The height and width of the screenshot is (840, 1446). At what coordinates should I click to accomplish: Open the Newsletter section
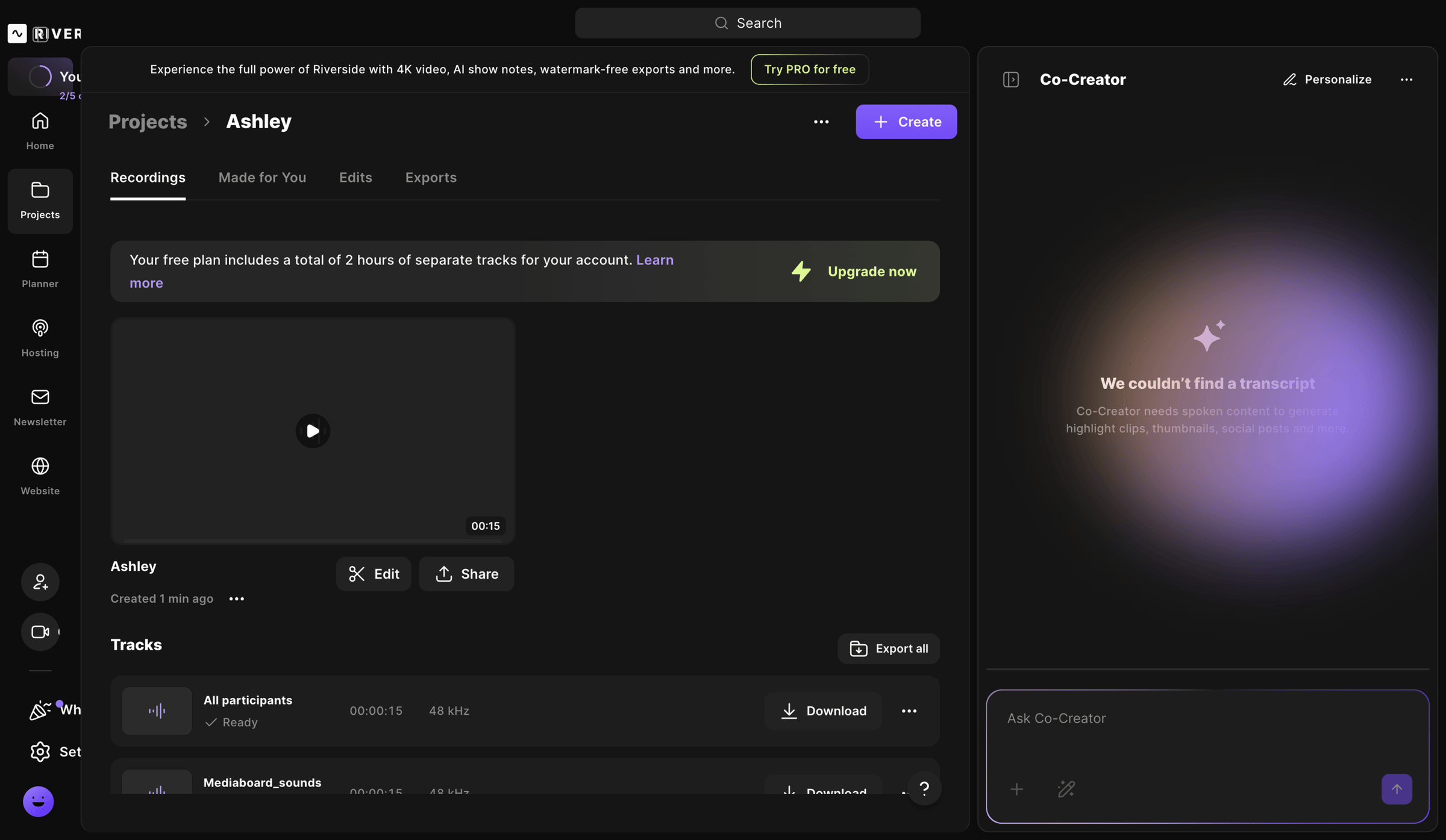(40, 407)
